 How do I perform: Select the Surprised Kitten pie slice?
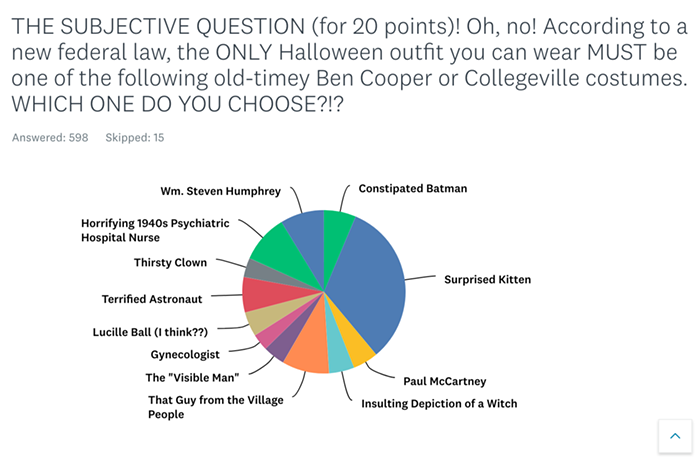(371, 286)
